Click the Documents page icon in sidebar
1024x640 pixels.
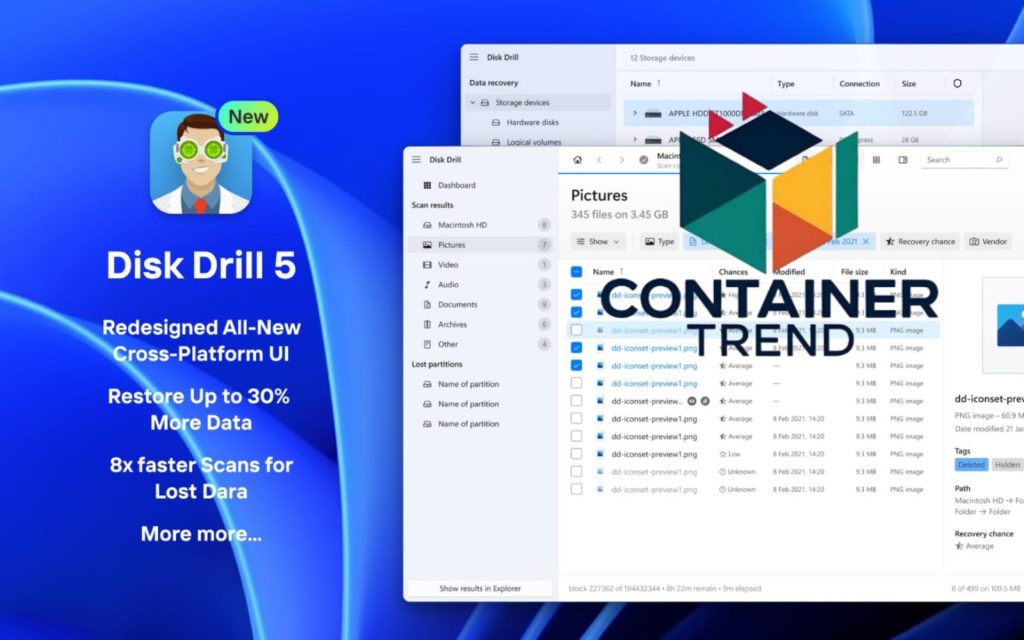[x=427, y=304]
